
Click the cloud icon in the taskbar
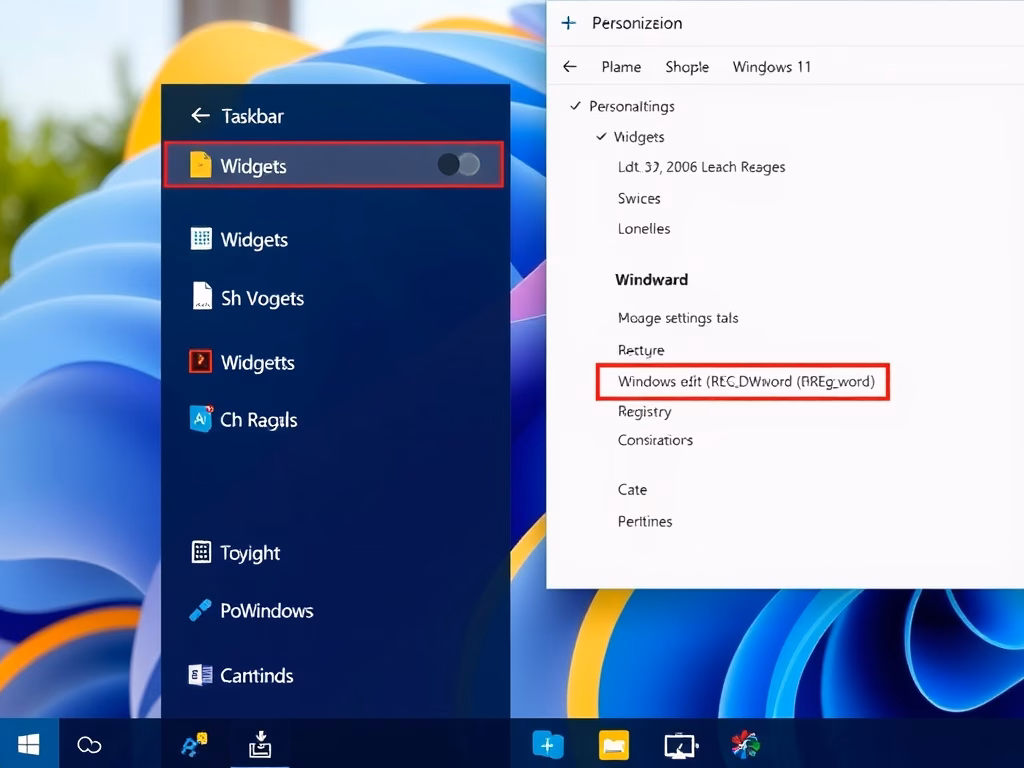[x=89, y=744]
